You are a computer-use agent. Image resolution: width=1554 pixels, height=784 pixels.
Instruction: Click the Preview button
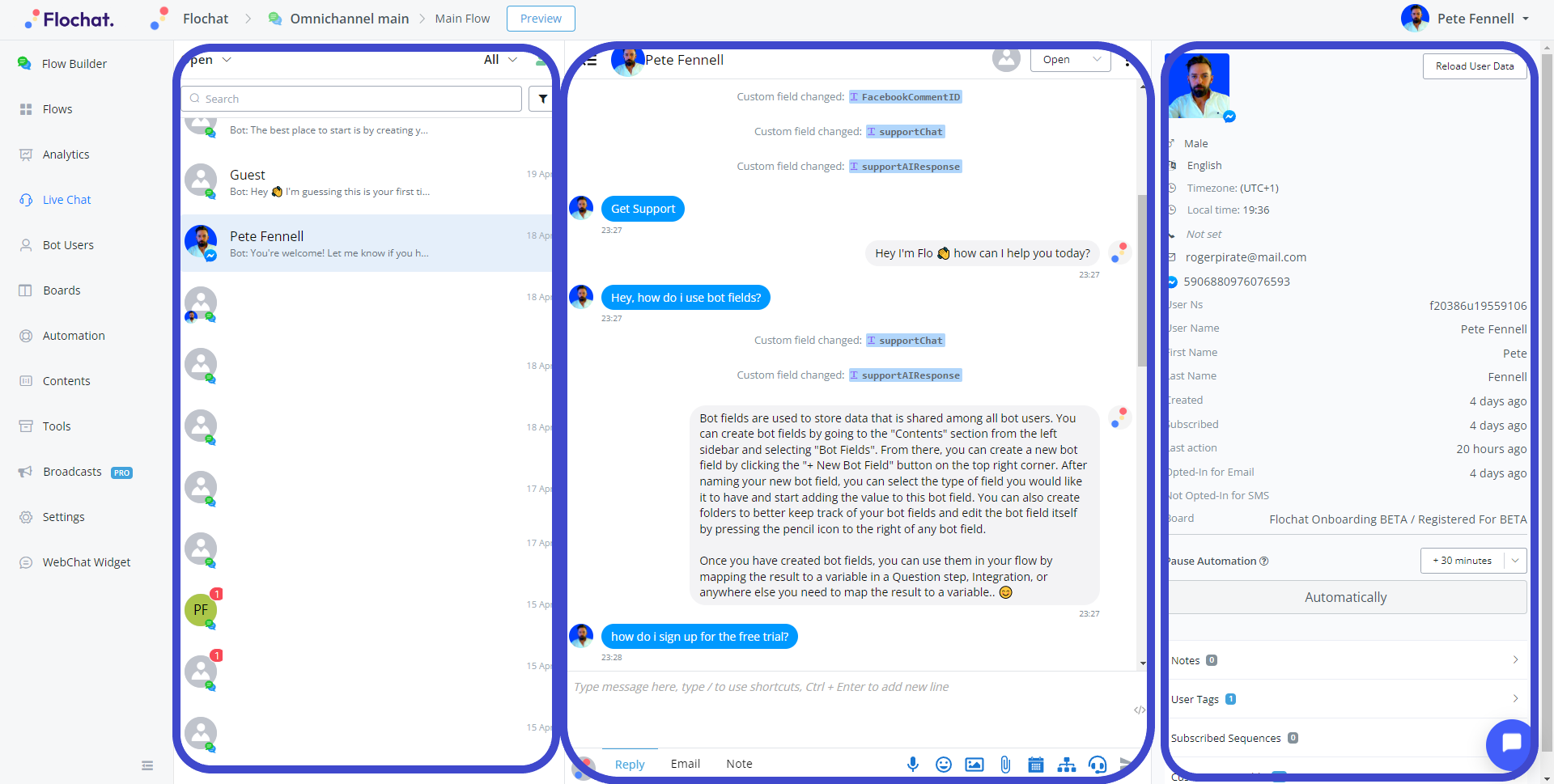(x=541, y=19)
